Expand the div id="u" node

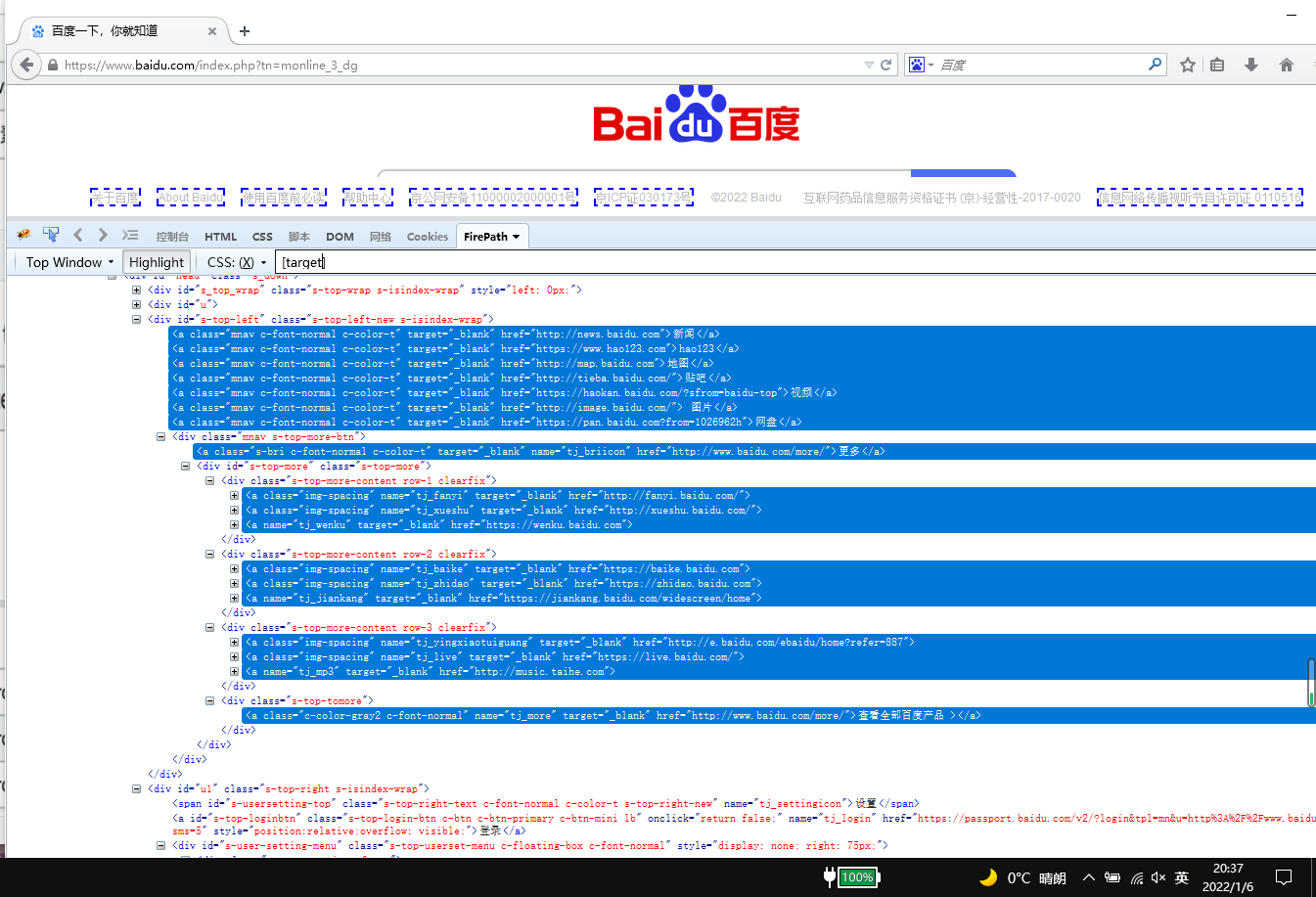click(x=137, y=304)
